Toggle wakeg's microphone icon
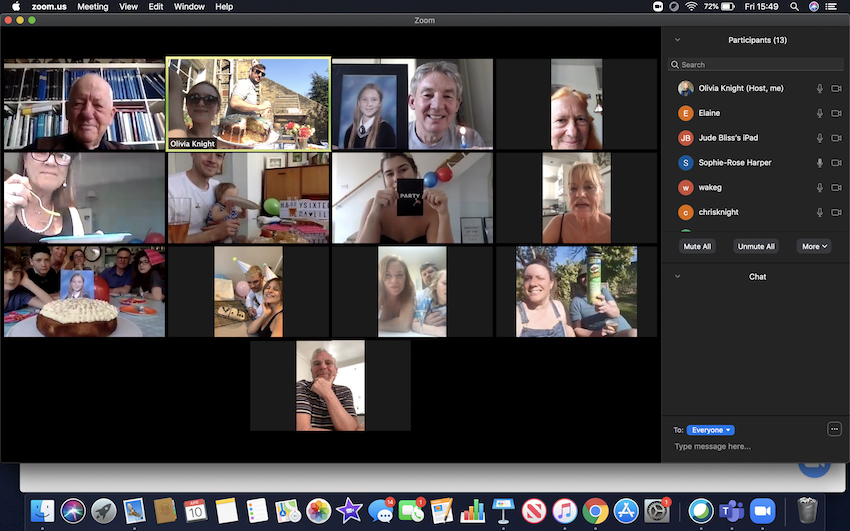This screenshot has height=531, width=850. [820, 187]
